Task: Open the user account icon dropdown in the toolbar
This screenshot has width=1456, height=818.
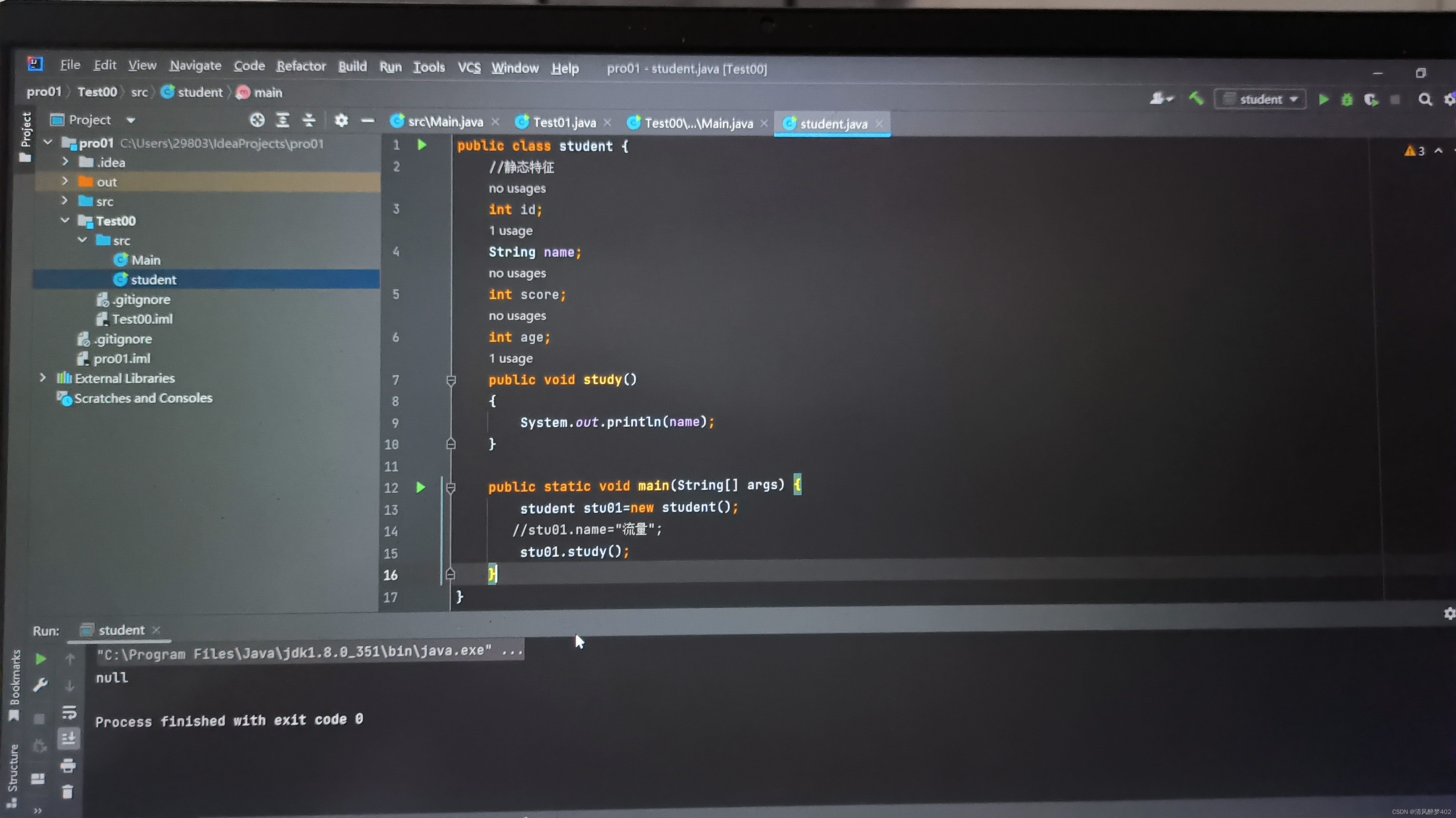Action: click(1162, 99)
